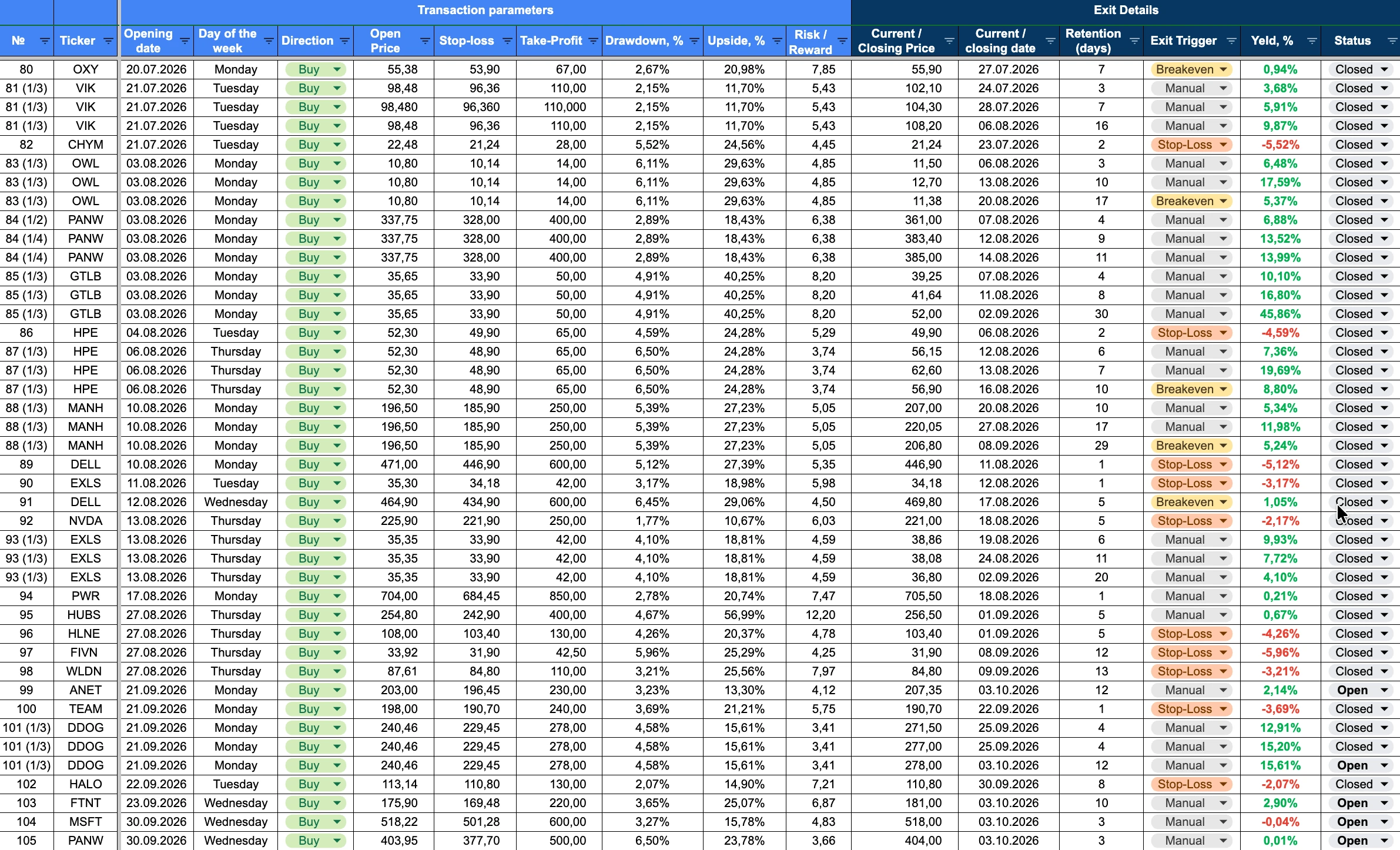Open Breakeven exit trigger dropdown in OXY row

coord(1191,69)
